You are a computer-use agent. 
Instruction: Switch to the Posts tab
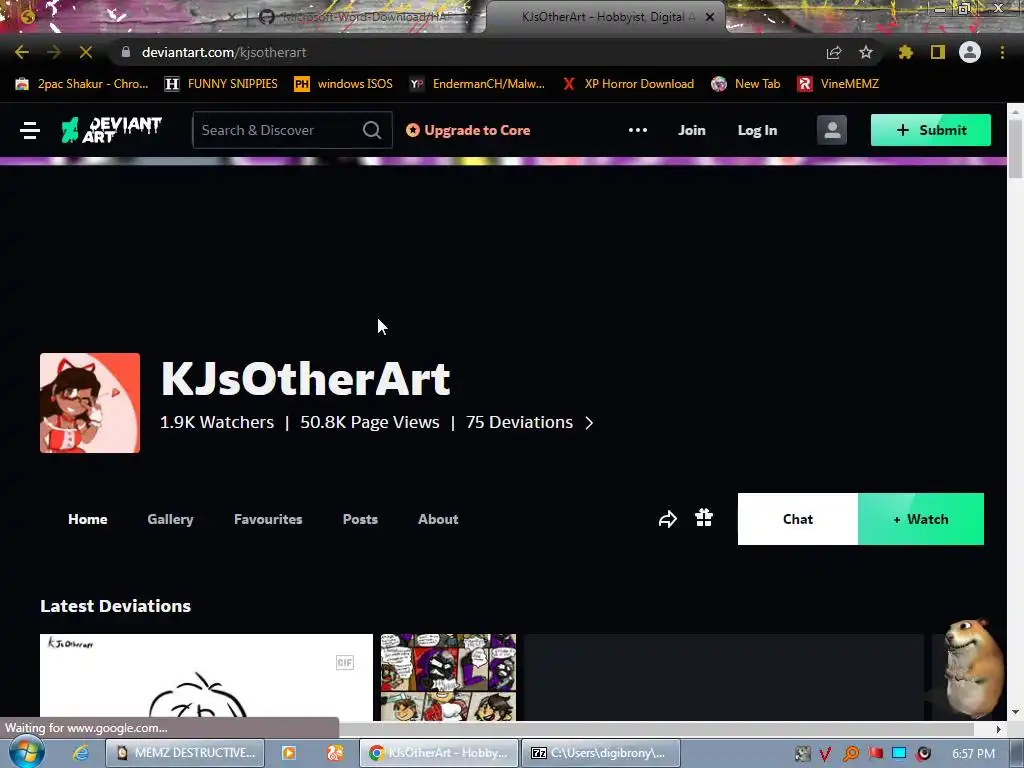(360, 519)
